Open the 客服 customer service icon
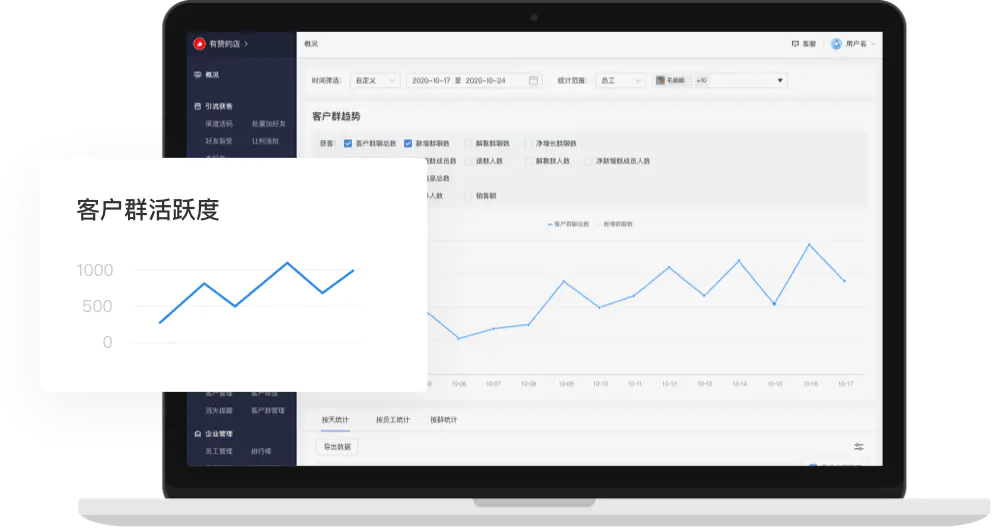The width and height of the screenshot is (992, 528). click(795, 44)
